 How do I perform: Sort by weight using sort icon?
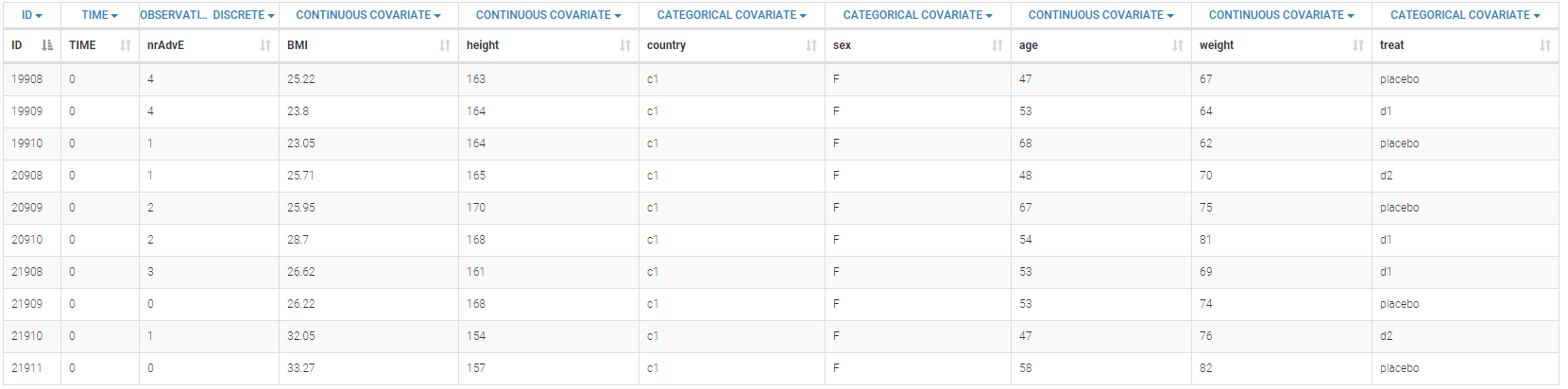1358,45
